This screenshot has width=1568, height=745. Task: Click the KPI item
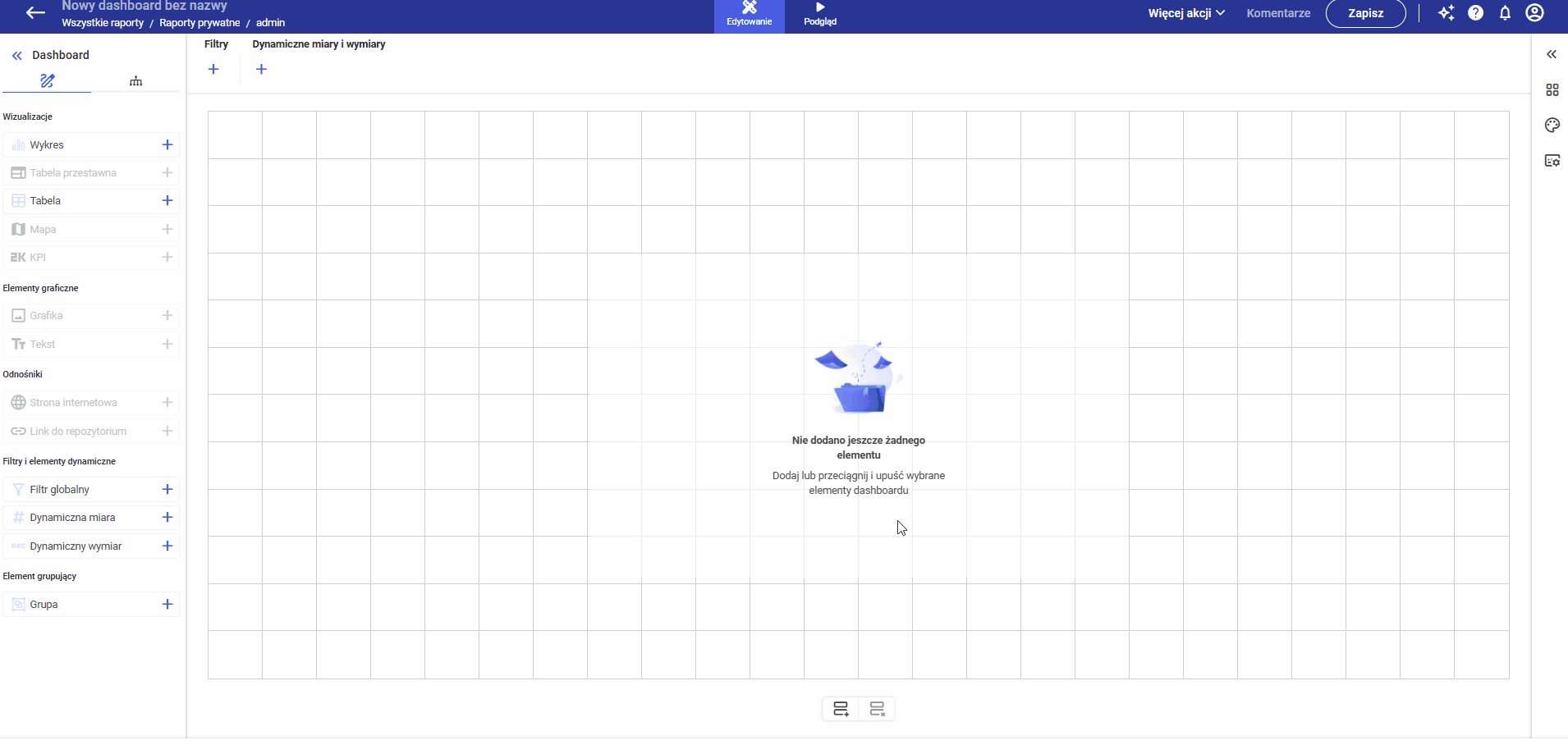pyautogui.click(x=91, y=257)
